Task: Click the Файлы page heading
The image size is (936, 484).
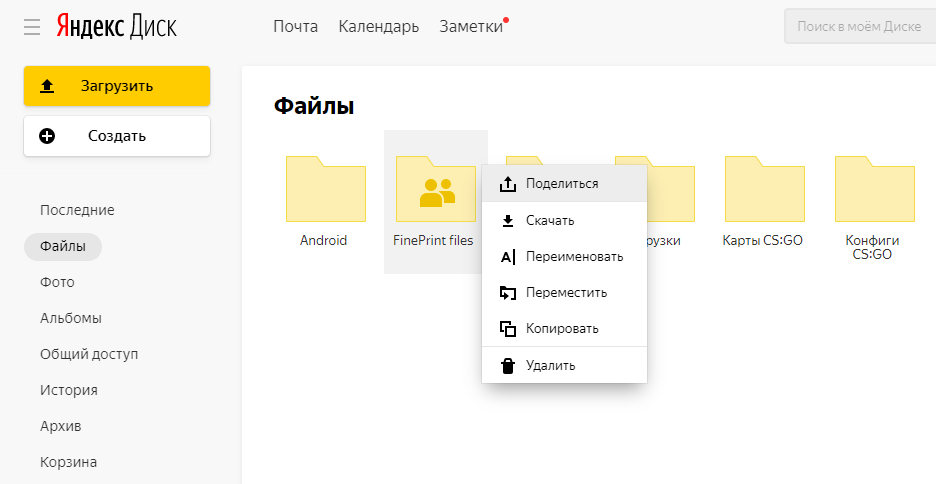Action: (314, 106)
